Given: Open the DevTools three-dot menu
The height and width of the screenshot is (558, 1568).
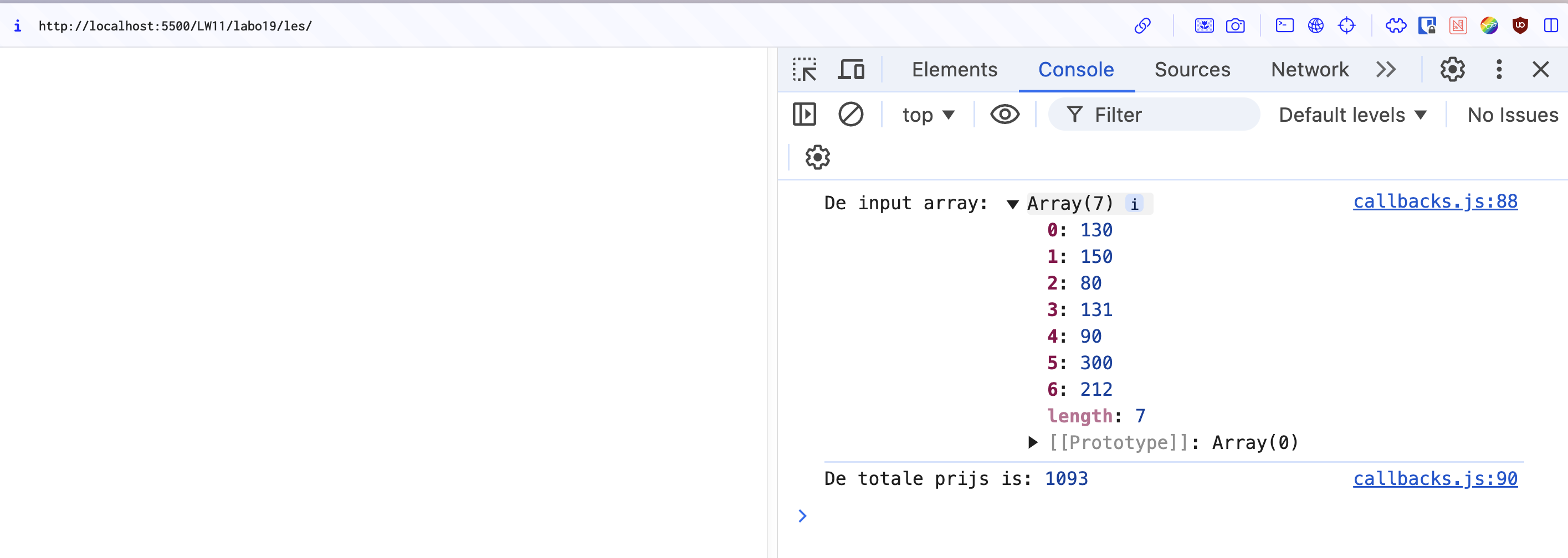Looking at the screenshot, I should click(x=1499, y=70).
